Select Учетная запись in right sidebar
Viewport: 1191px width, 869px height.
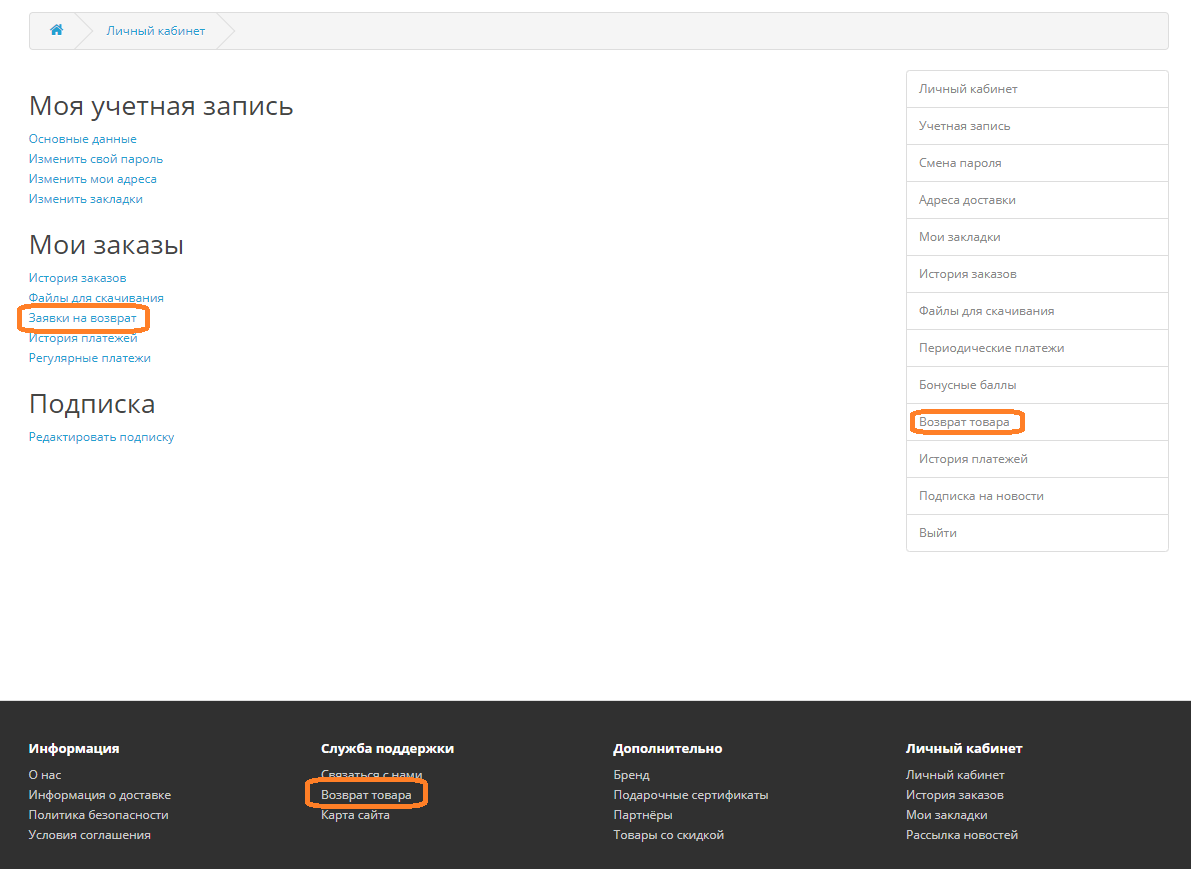(964, 126)
